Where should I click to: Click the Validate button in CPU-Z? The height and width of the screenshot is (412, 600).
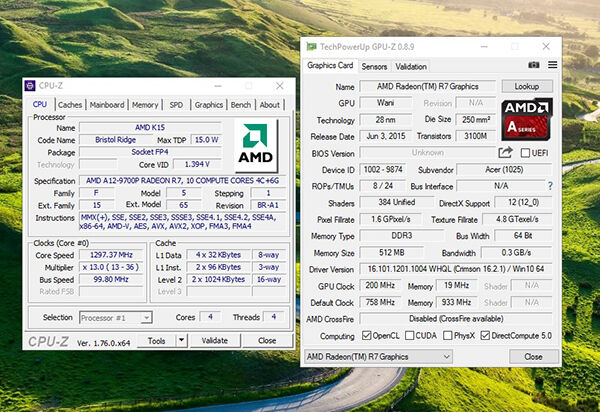(x=215, y=340)
